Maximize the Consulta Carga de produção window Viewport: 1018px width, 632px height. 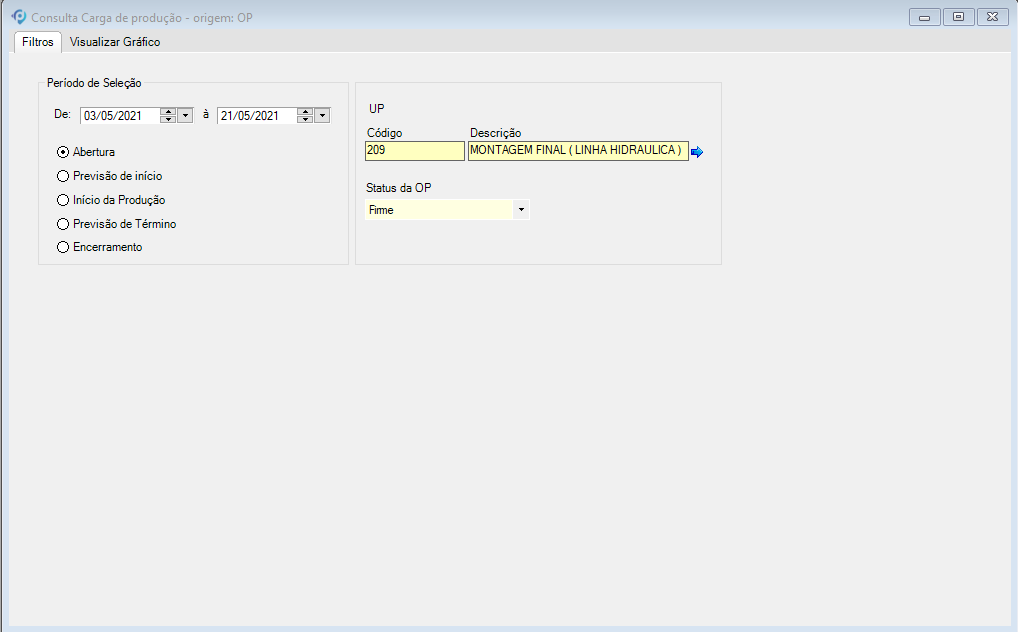coord(958,17)
